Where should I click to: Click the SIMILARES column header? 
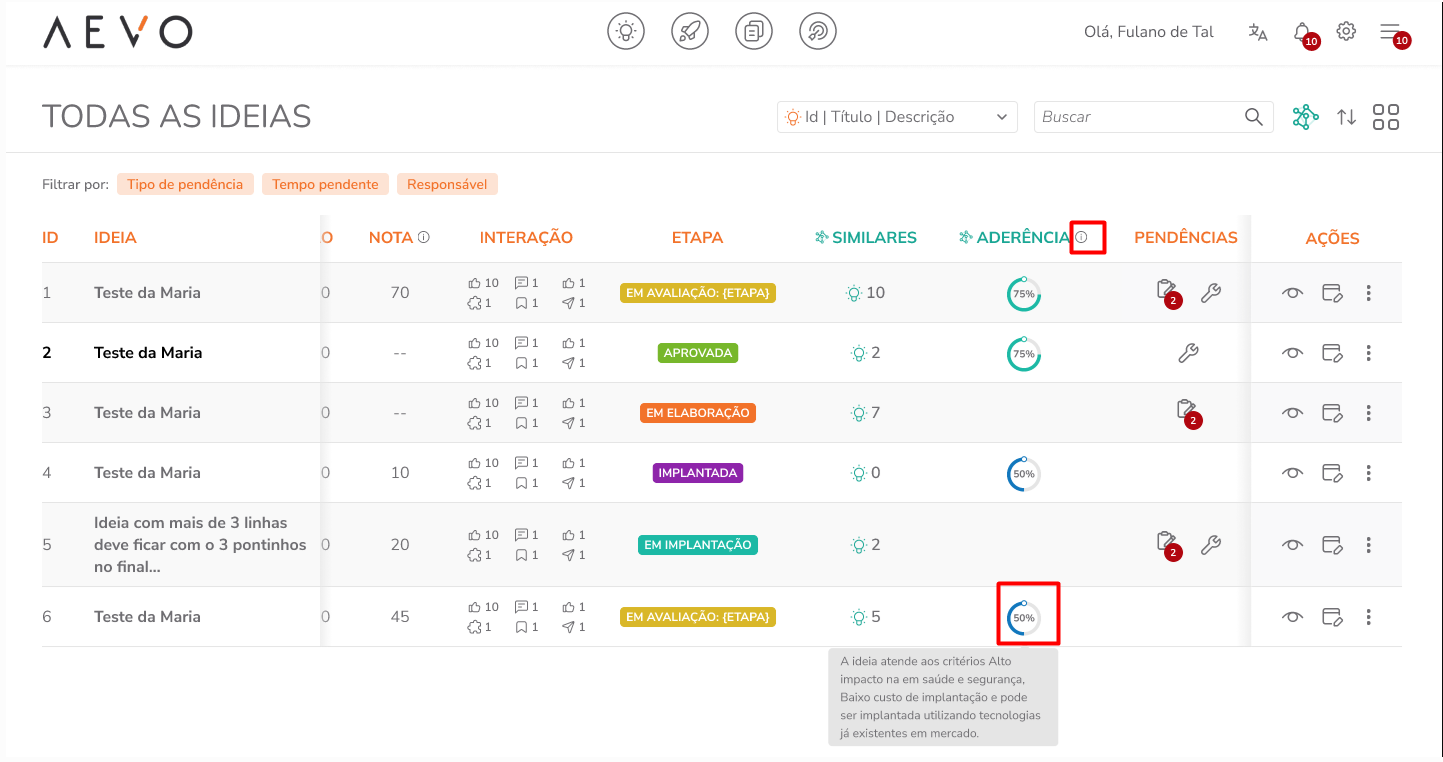click(866, 238)
